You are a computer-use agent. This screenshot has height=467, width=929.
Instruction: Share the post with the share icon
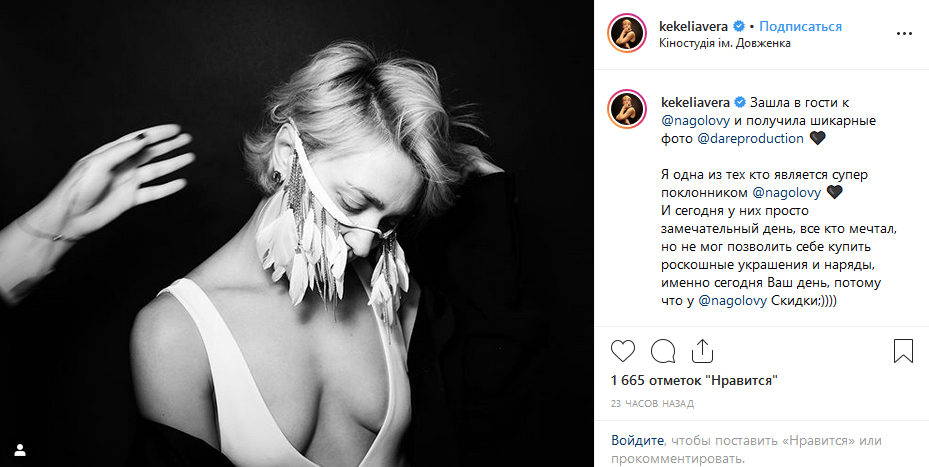(702, 351)
